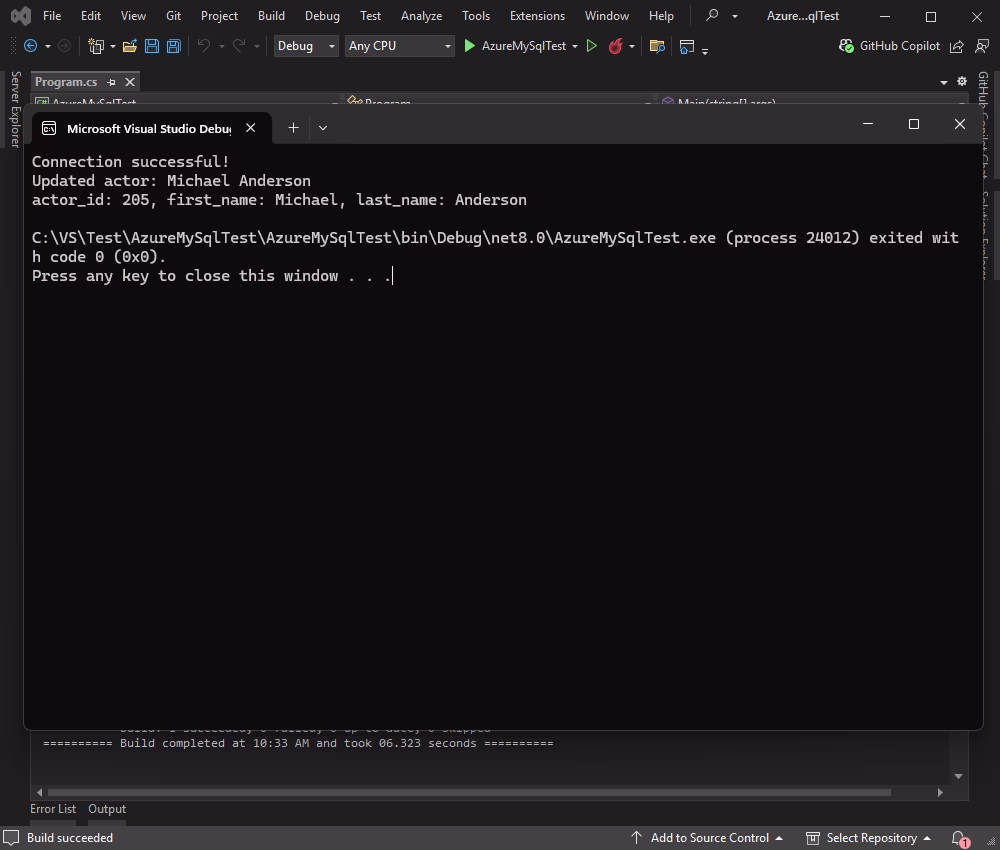Open the notifications bell in the status bar
This screenshot has width=1000, height=850.
pyautogui.click(x=957, y=838)
